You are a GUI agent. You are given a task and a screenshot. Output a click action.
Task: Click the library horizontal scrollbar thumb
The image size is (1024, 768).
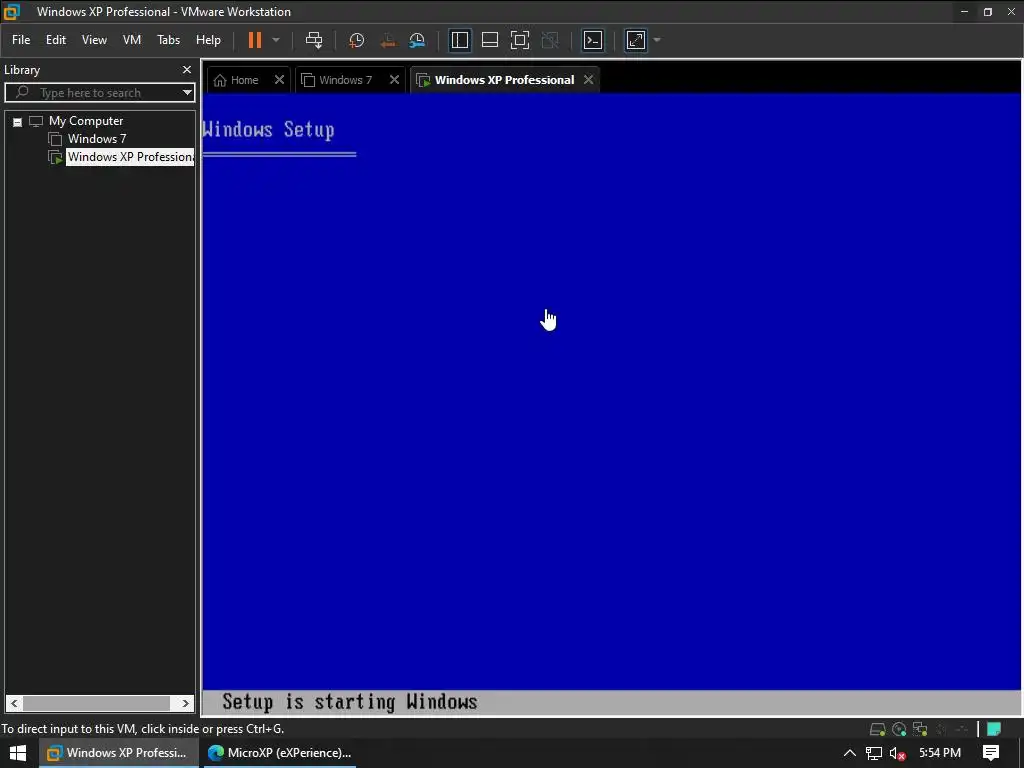click(x=96, y=703)
